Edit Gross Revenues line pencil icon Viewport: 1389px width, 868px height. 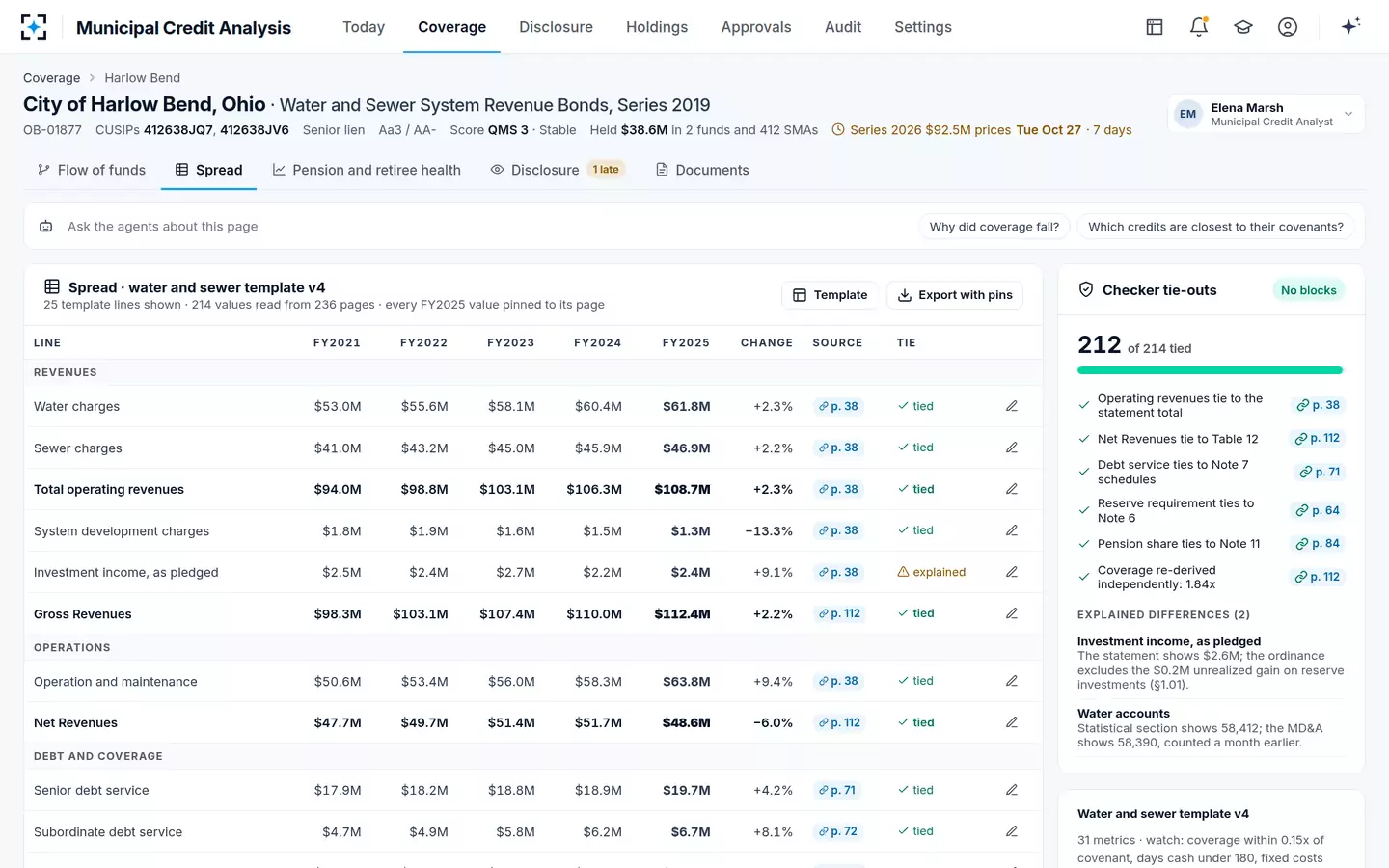1012,613
